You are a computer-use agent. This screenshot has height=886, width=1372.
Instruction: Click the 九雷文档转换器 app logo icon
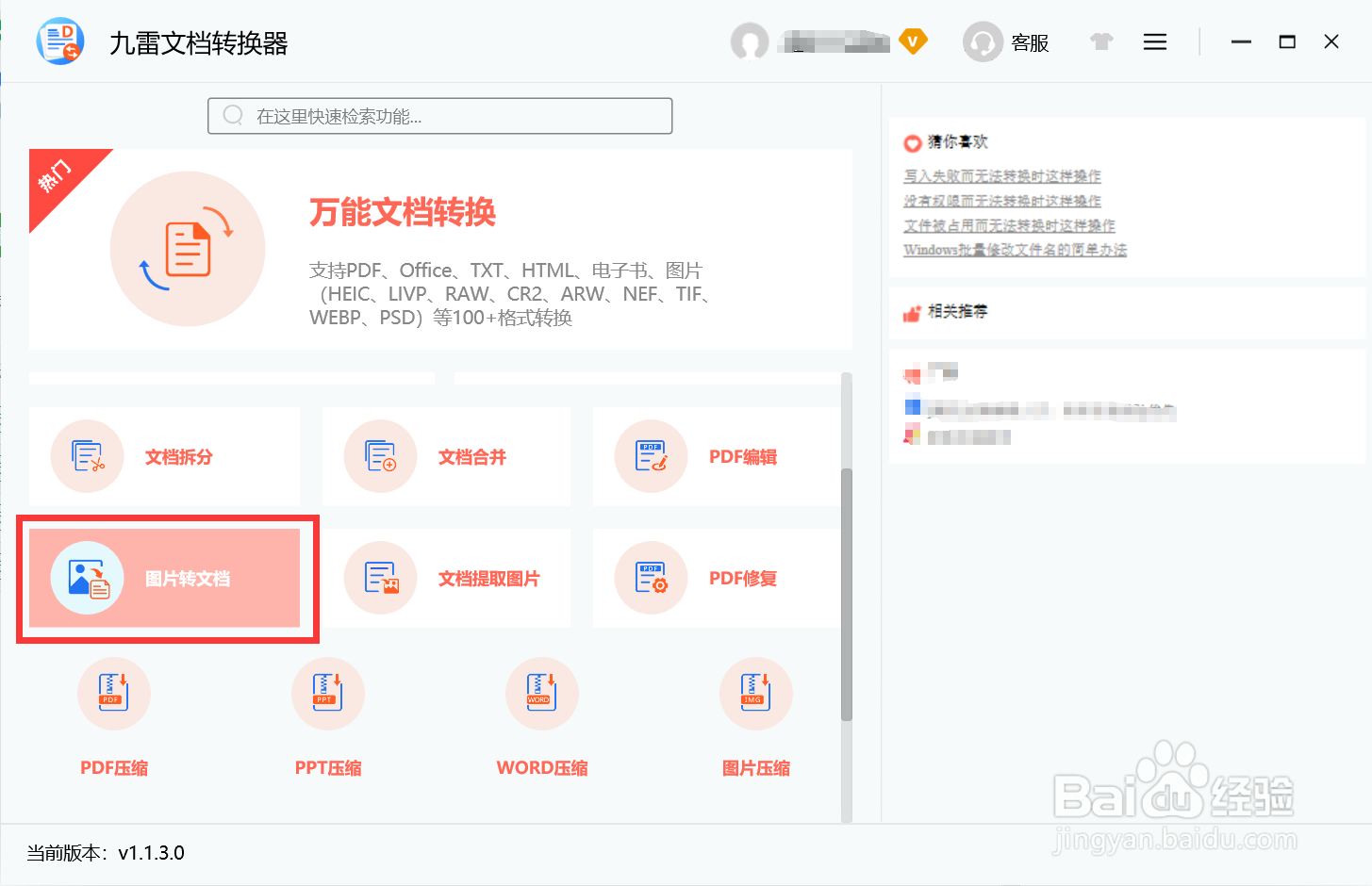coord(60,41)
